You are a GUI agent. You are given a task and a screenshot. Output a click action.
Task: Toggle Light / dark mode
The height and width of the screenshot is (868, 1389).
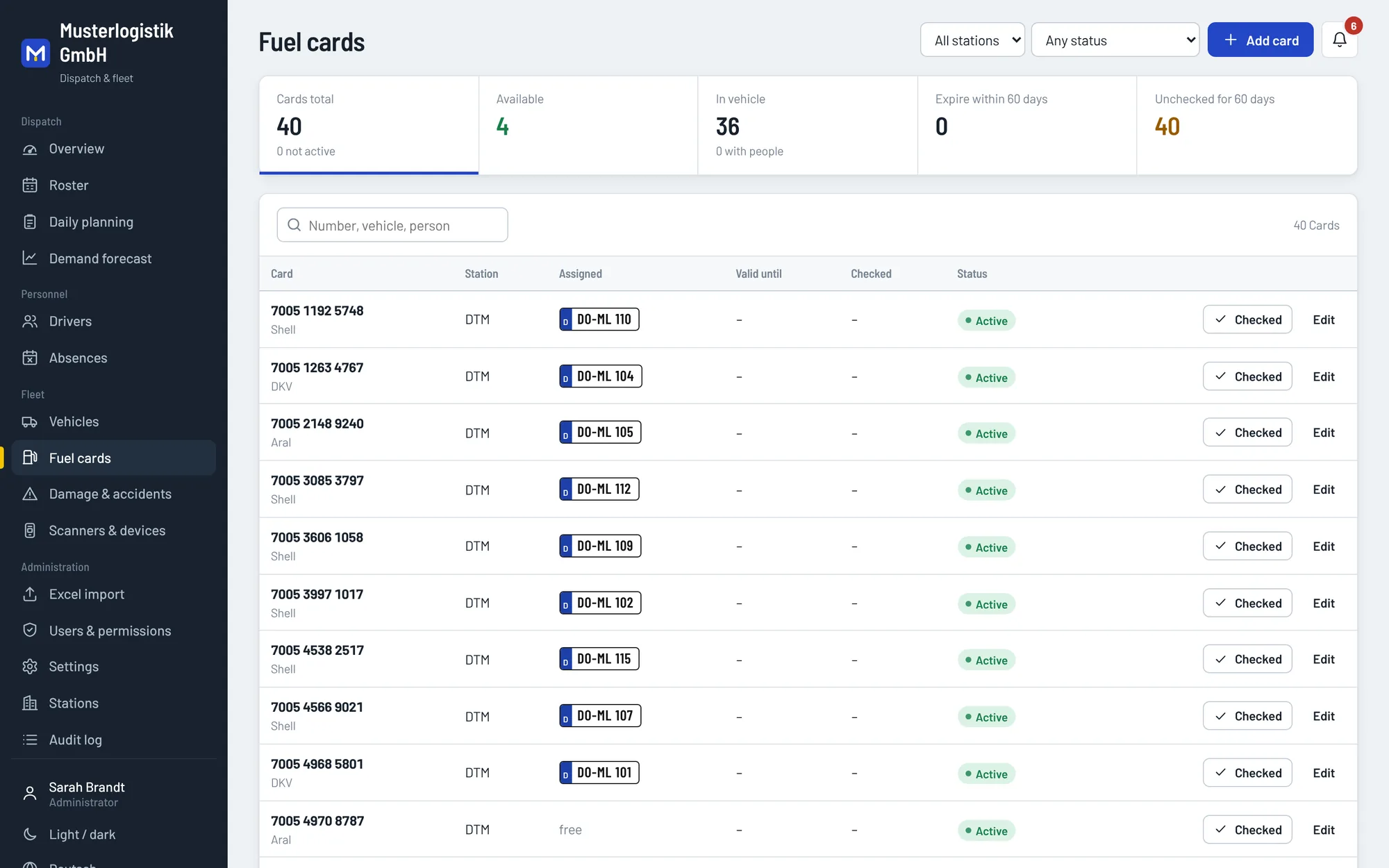tap(113, 835)
